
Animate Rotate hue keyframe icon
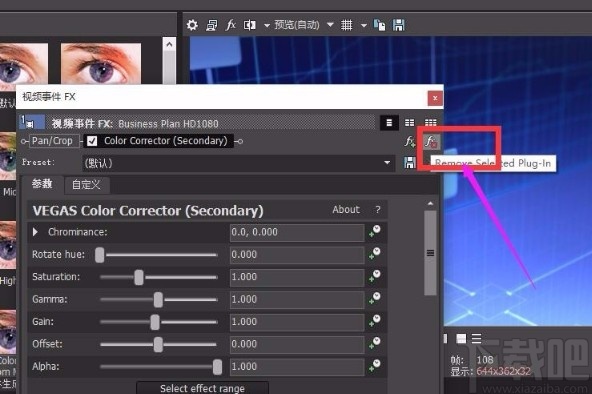click(x=375, y=253)
